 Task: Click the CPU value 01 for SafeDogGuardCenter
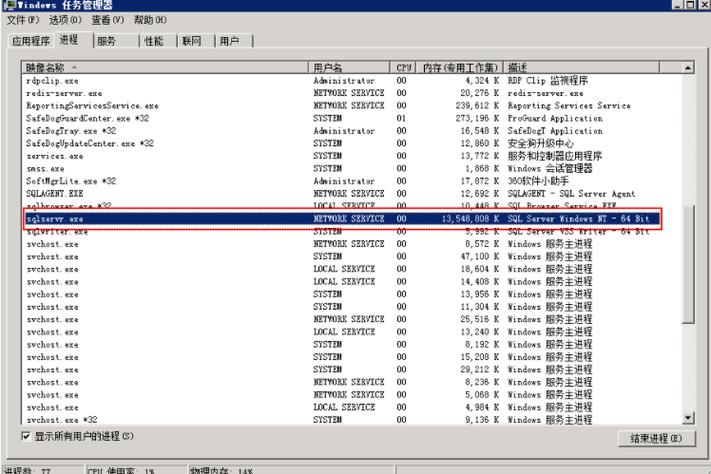click(401, 118)
